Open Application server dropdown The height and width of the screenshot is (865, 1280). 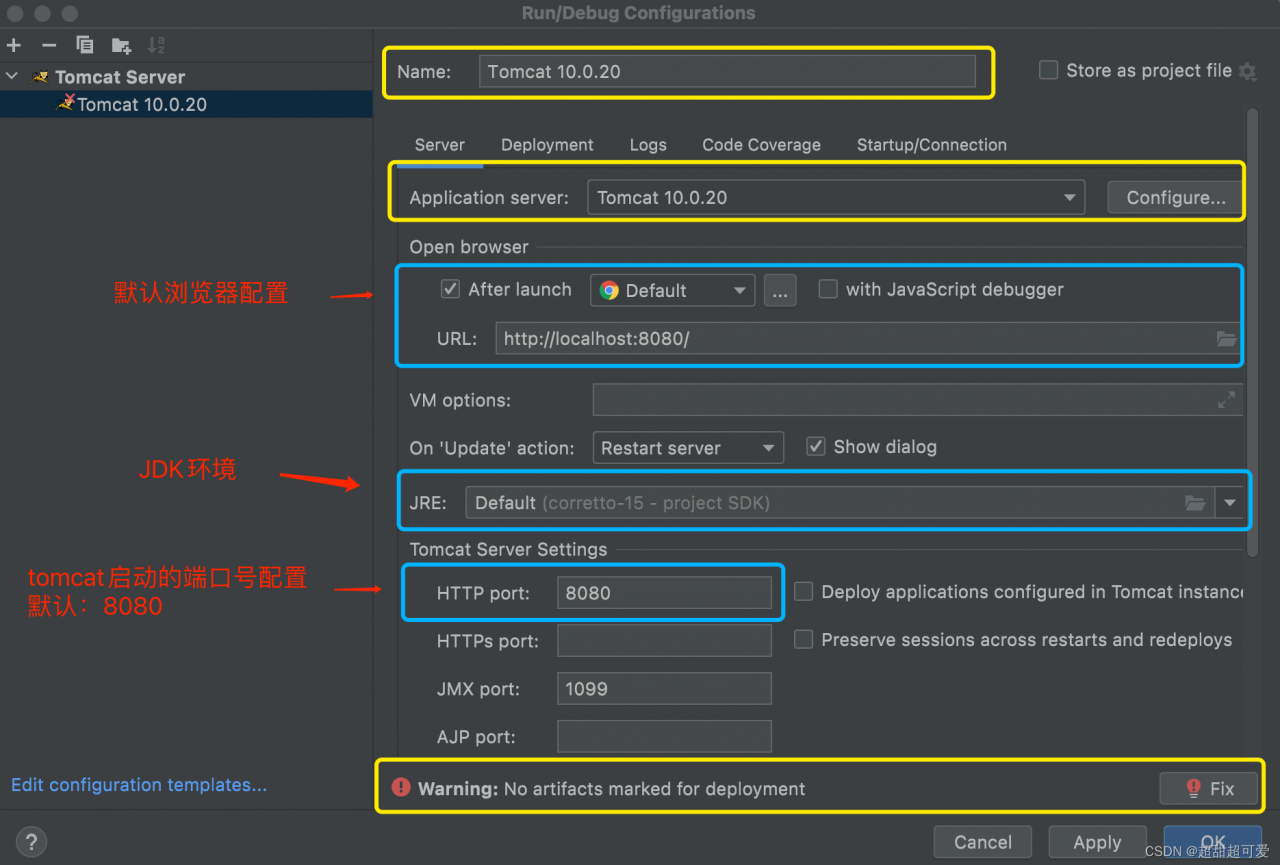pos(836,197)
